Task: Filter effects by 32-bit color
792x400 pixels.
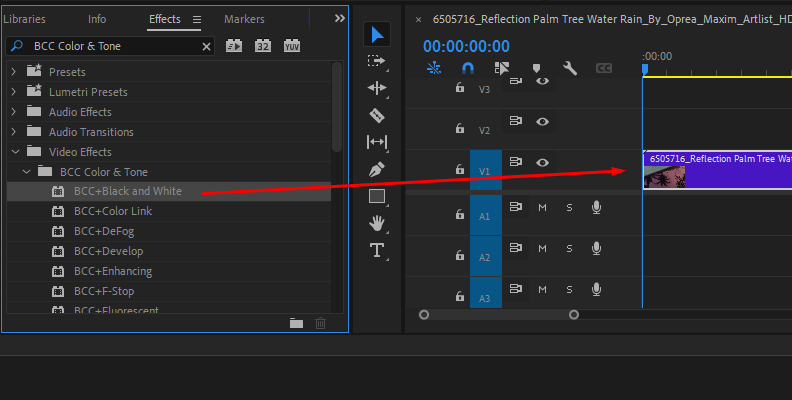Action: (263, 46)
